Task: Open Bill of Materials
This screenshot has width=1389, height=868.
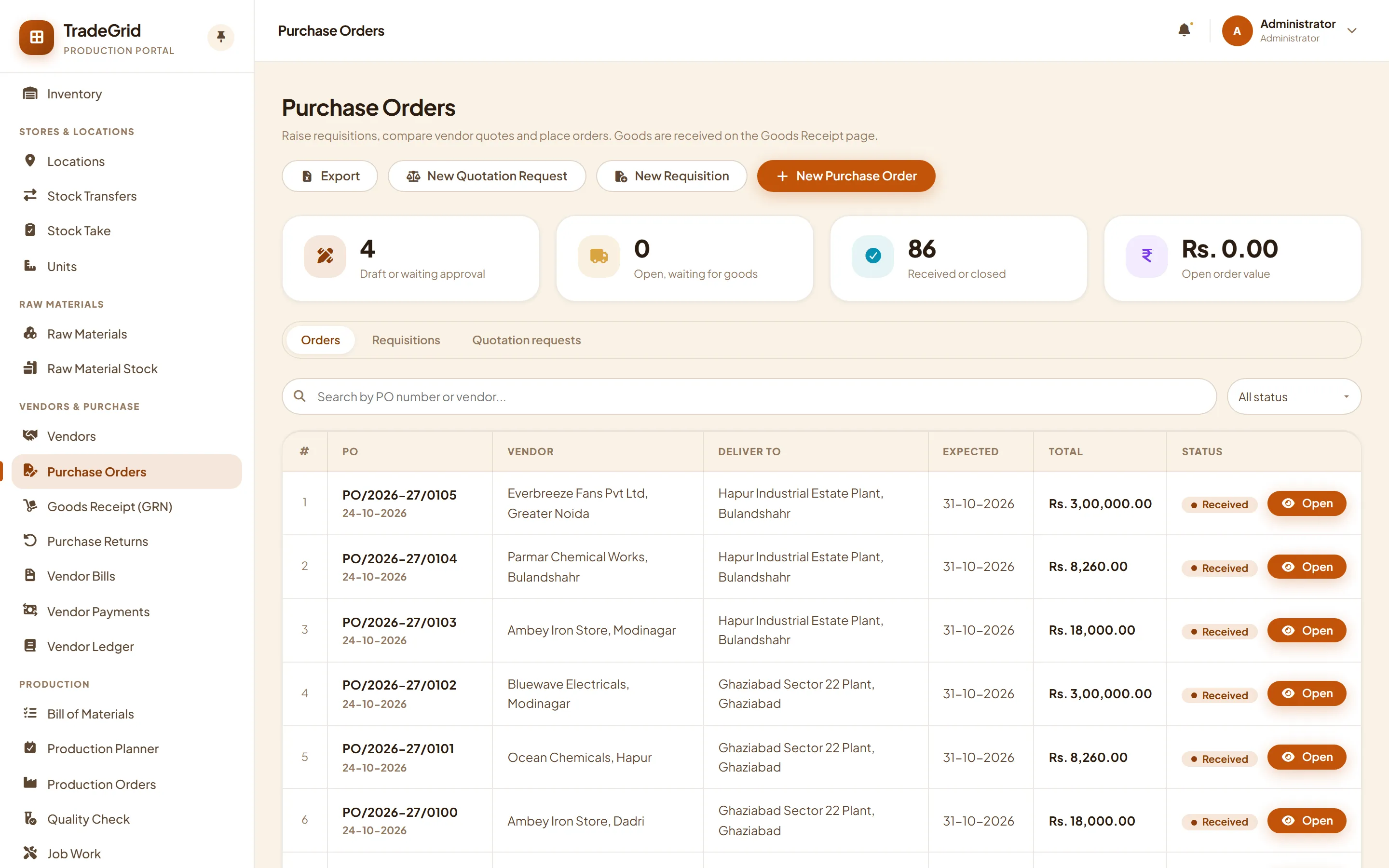Action: pos(127,714)
